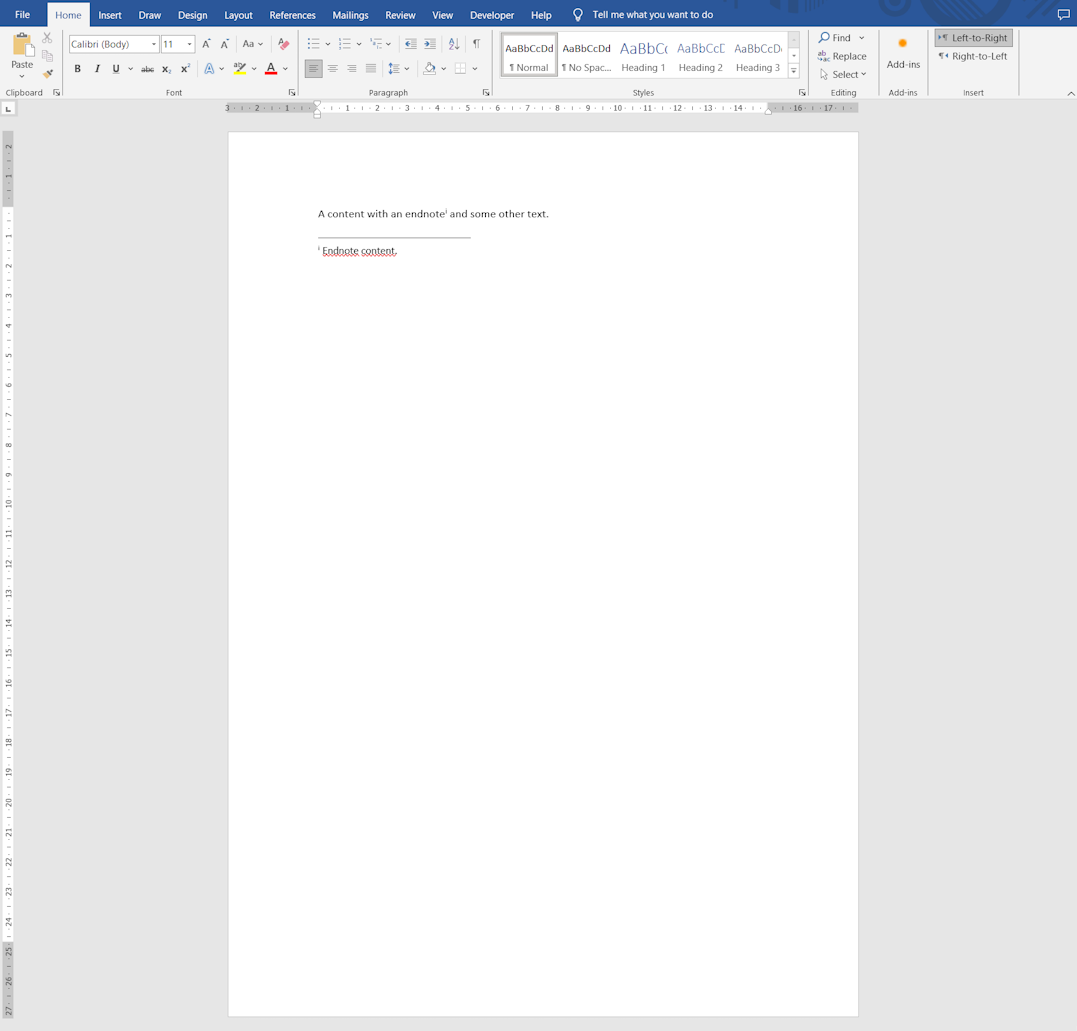Select the Format Painter brush
This screenshot has width=1077, height=1031.
click(x=47, y=73)
